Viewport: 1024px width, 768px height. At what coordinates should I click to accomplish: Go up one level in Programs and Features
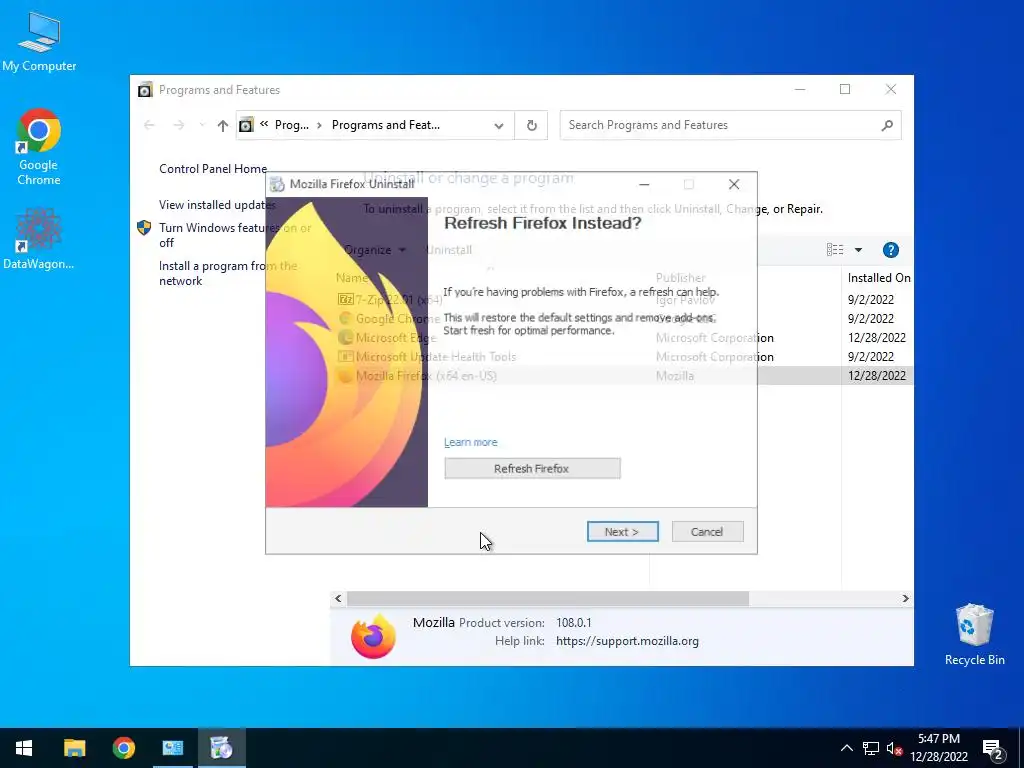pyautogui.click(x=223, y=125)
